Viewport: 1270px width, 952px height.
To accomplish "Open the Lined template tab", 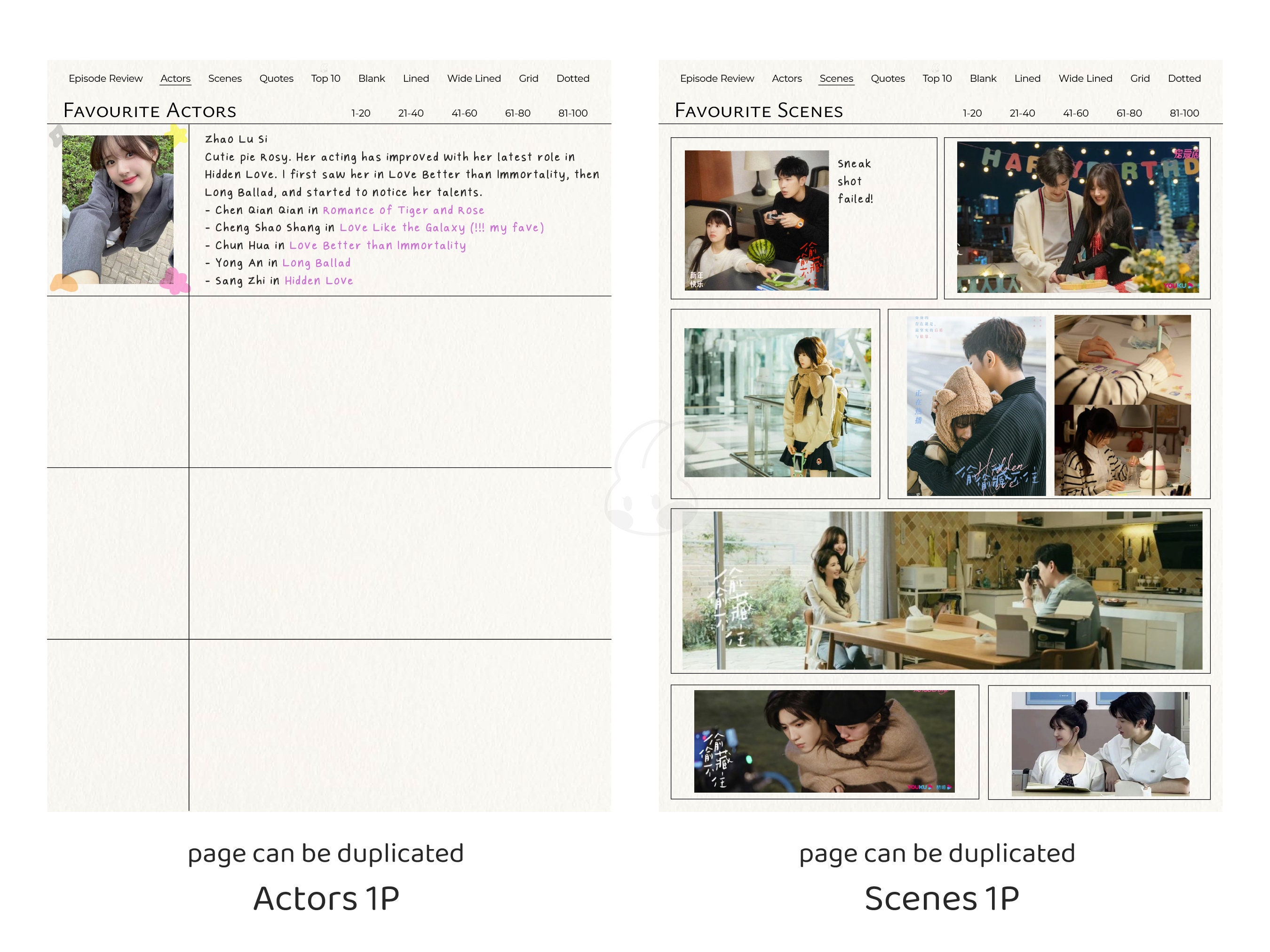I will click(416, 79).
